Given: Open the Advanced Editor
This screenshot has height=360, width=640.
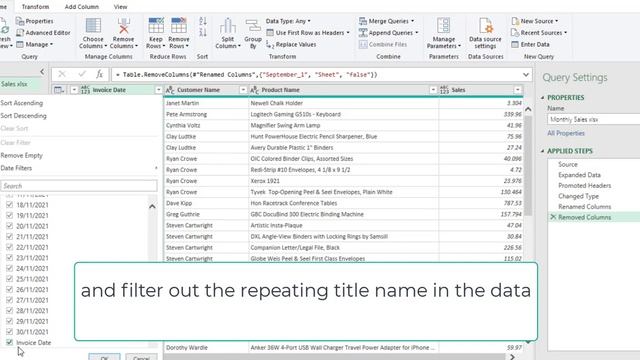Looking at the screenshot, I should [x=43, y=33].
